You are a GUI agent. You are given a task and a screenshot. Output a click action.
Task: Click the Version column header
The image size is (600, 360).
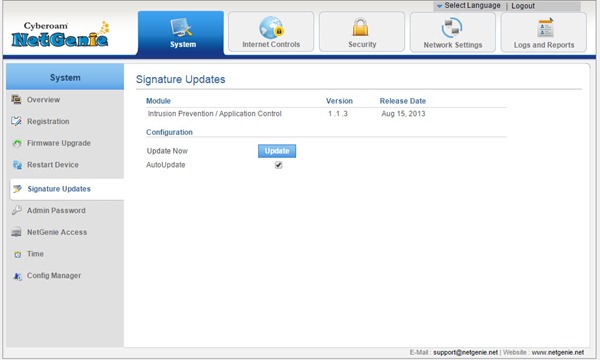[339, 101]
